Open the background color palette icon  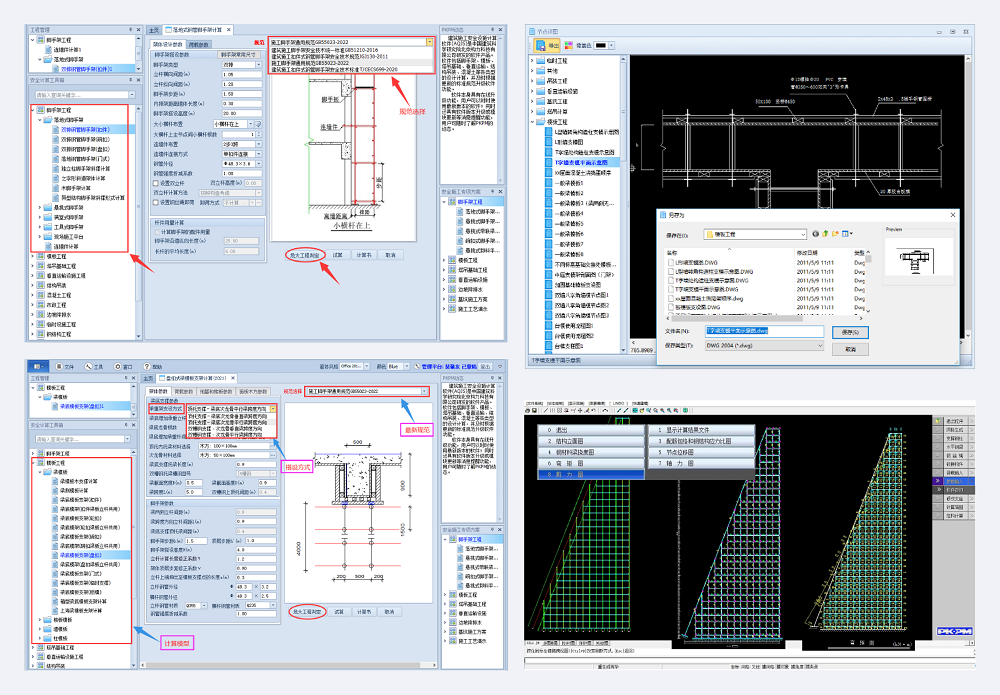(x=570, y=45)
